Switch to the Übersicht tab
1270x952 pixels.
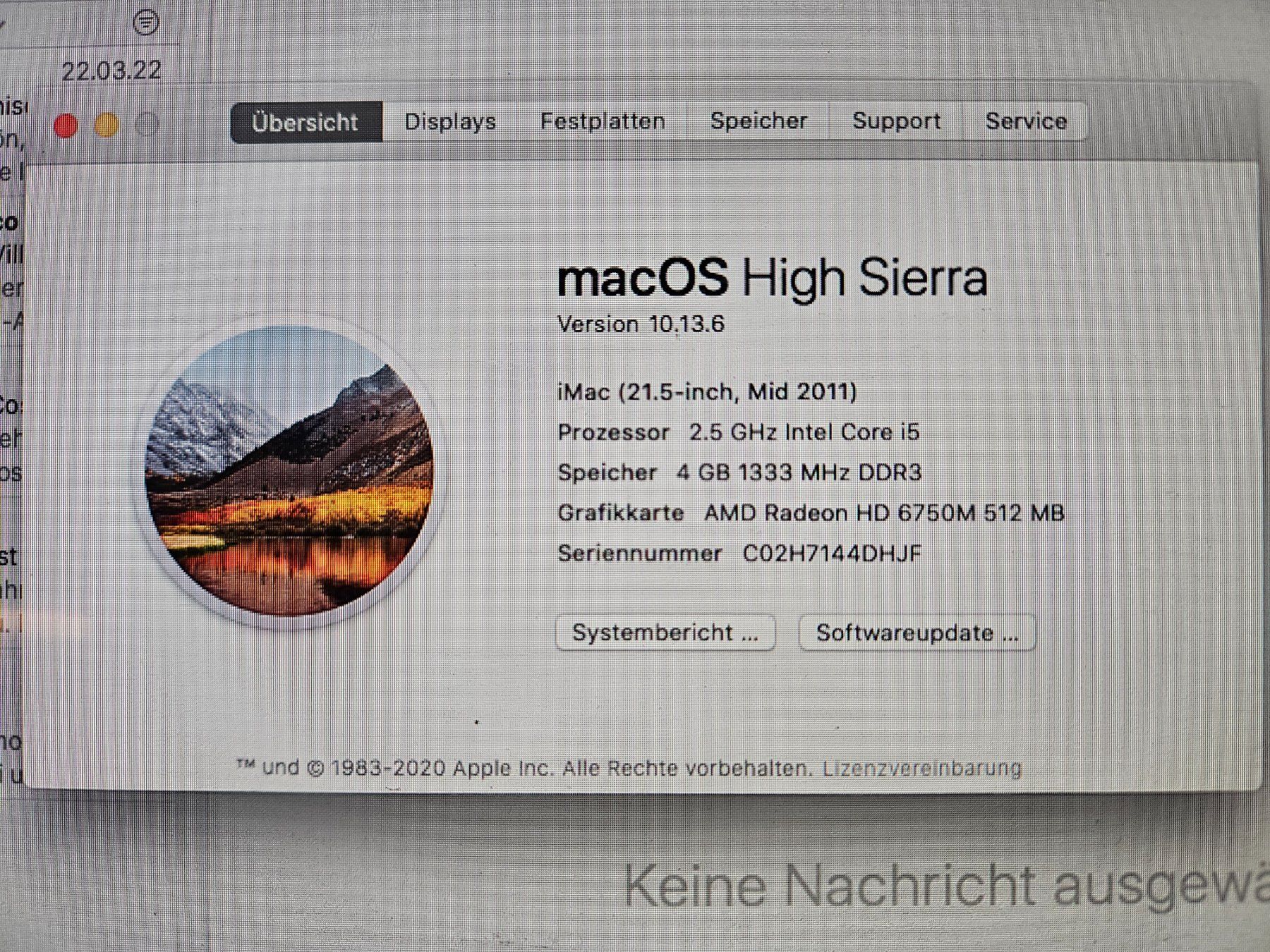306,123
